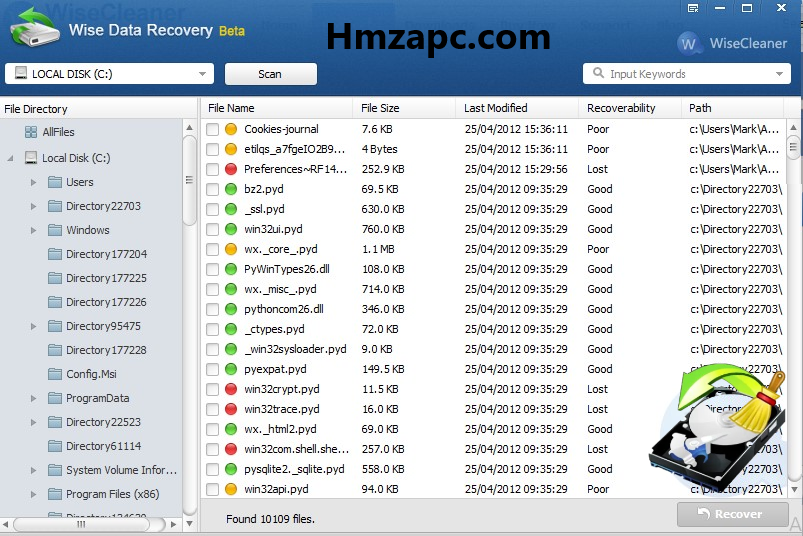The width and height of the screenshot is (803, 536).
Task: Collapse the Local Disk (C:) tree node
Action: coord(10,158)
